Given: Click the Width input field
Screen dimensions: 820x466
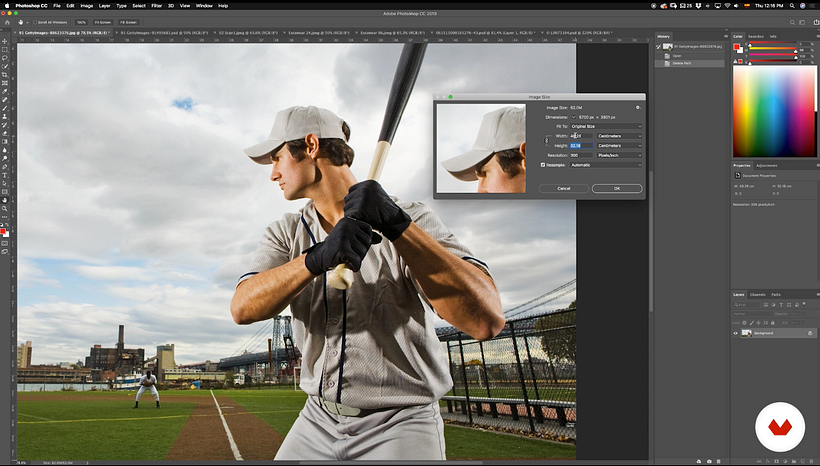Looking at the screenshot, I should pyautogui.click(x=581, y=136).
